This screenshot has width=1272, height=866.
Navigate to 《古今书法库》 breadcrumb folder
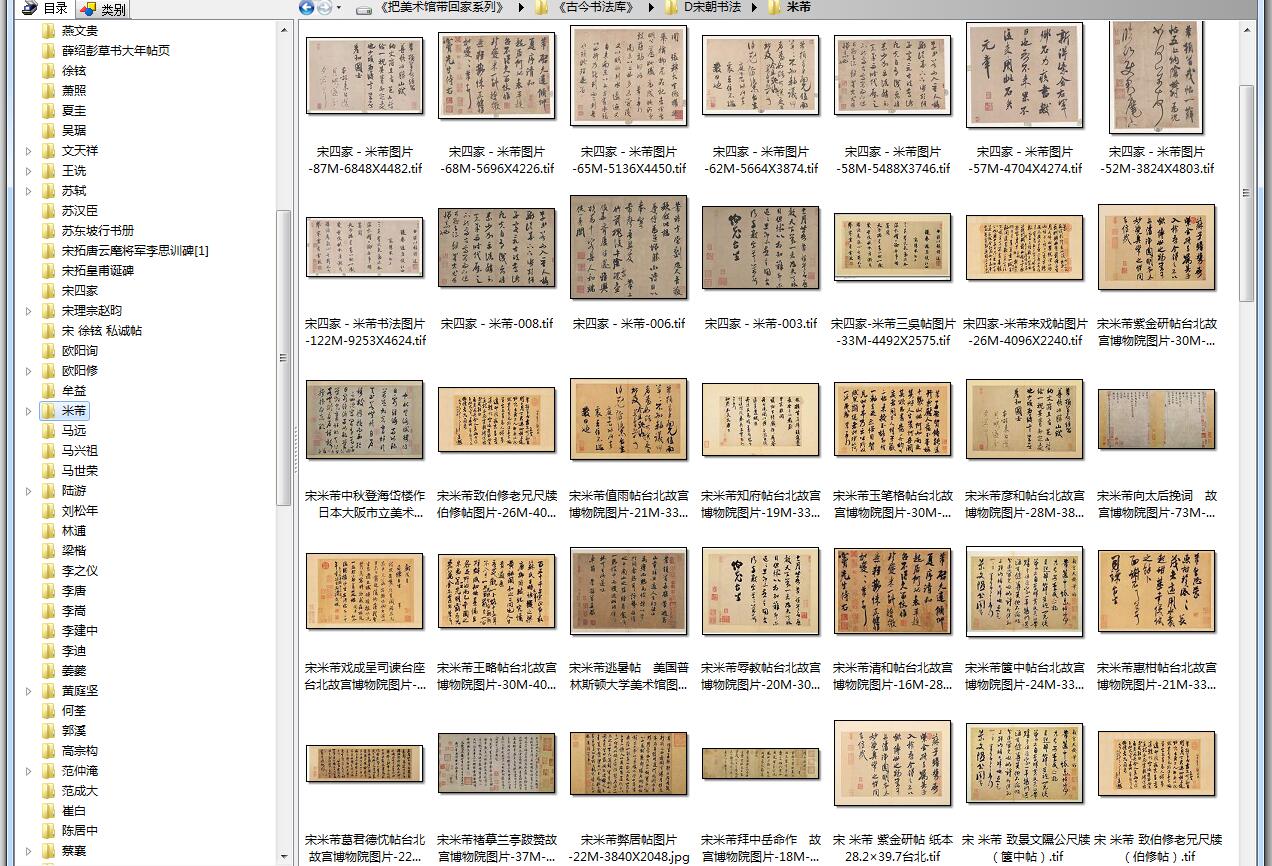pyautogui.click(x=594, y=7)
